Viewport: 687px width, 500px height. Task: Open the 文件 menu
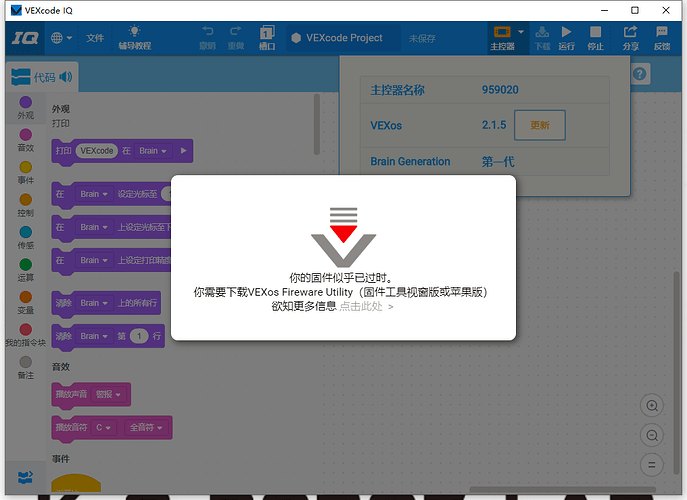coord(95,38)
